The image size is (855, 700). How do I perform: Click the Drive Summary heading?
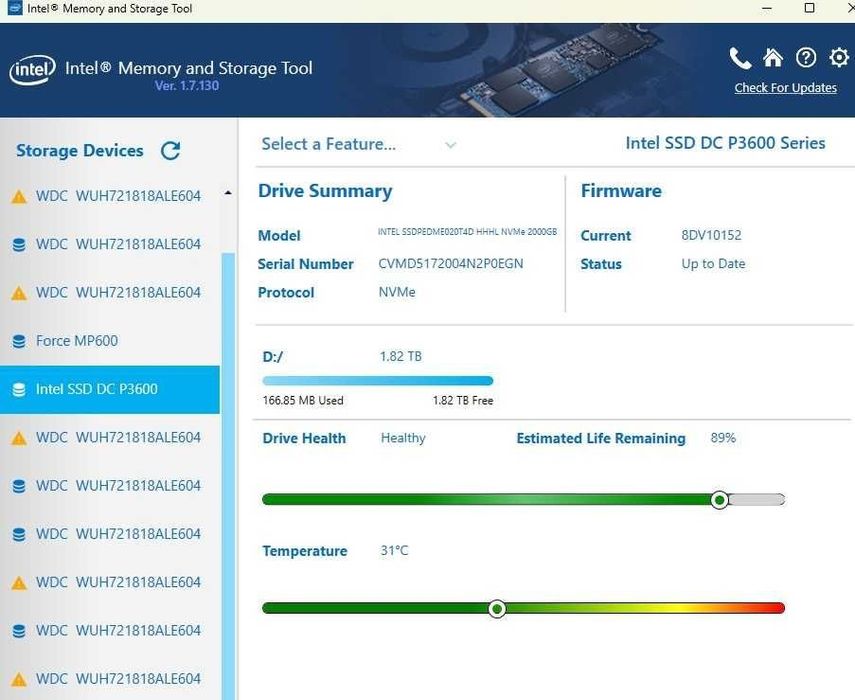(325, 191)
